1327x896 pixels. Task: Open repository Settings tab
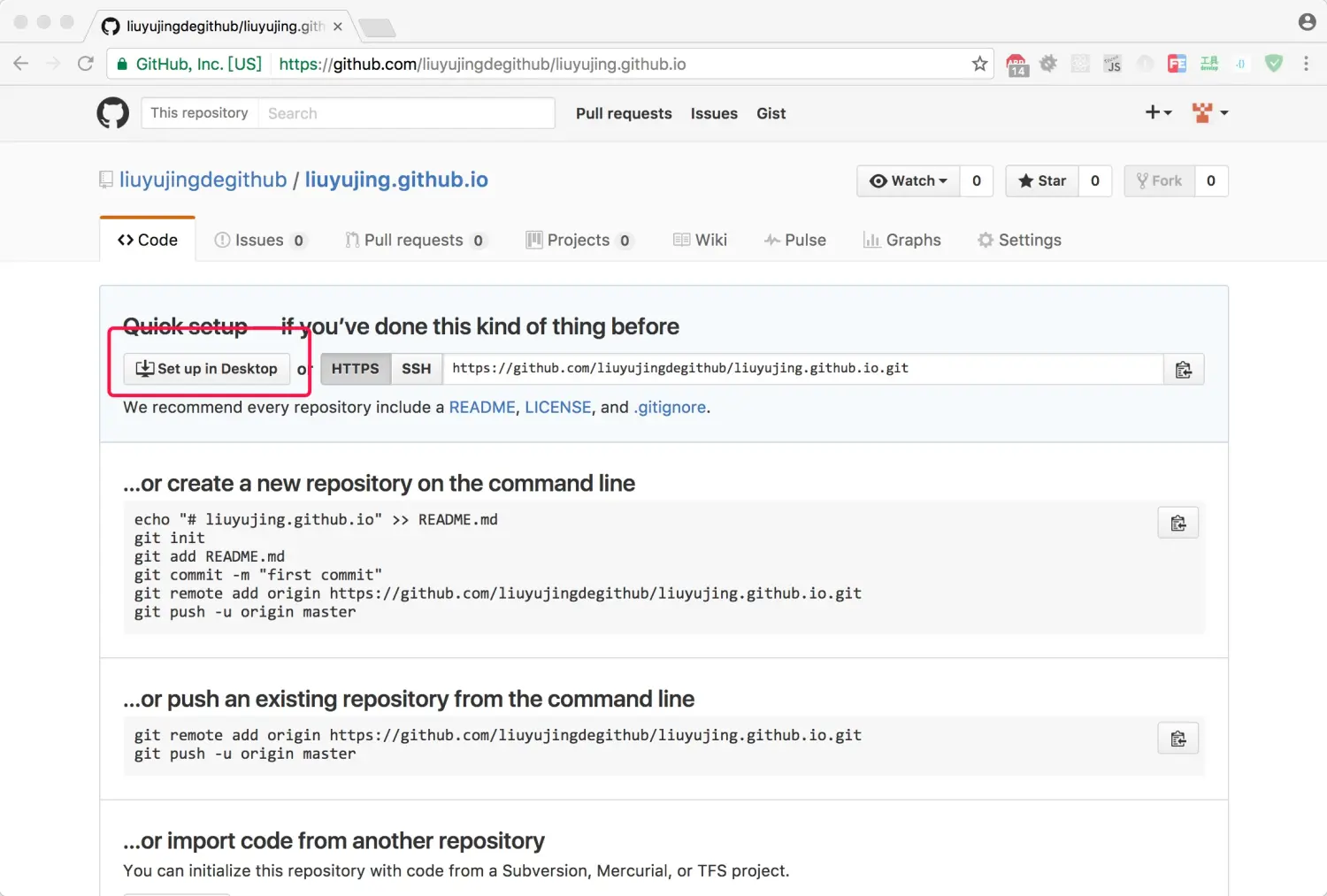pyautogui.click(x=1019, y=240)
